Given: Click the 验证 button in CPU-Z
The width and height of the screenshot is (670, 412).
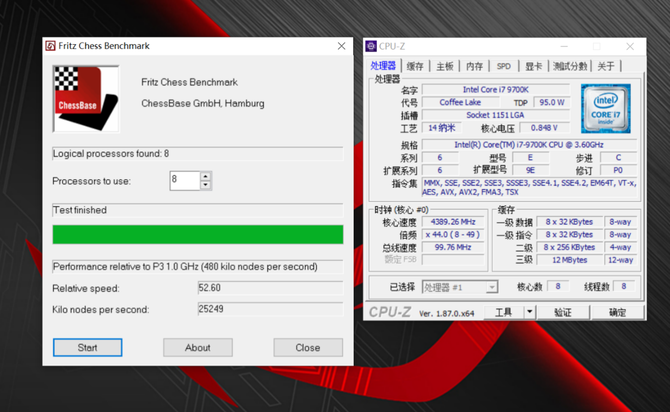Looking at the screenshot, I should [563, 312].
